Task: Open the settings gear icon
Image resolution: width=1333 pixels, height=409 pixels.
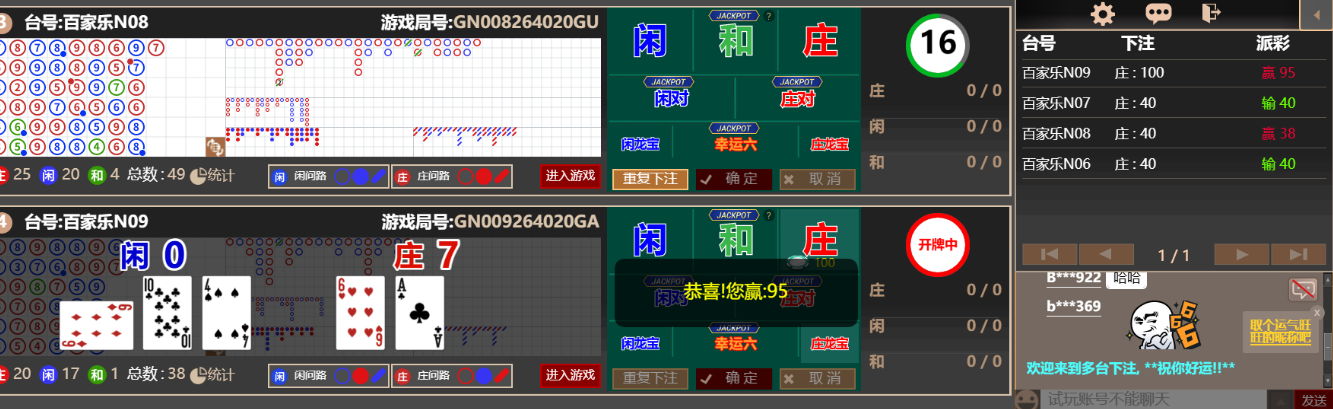Action: (x=1102, y=13)
